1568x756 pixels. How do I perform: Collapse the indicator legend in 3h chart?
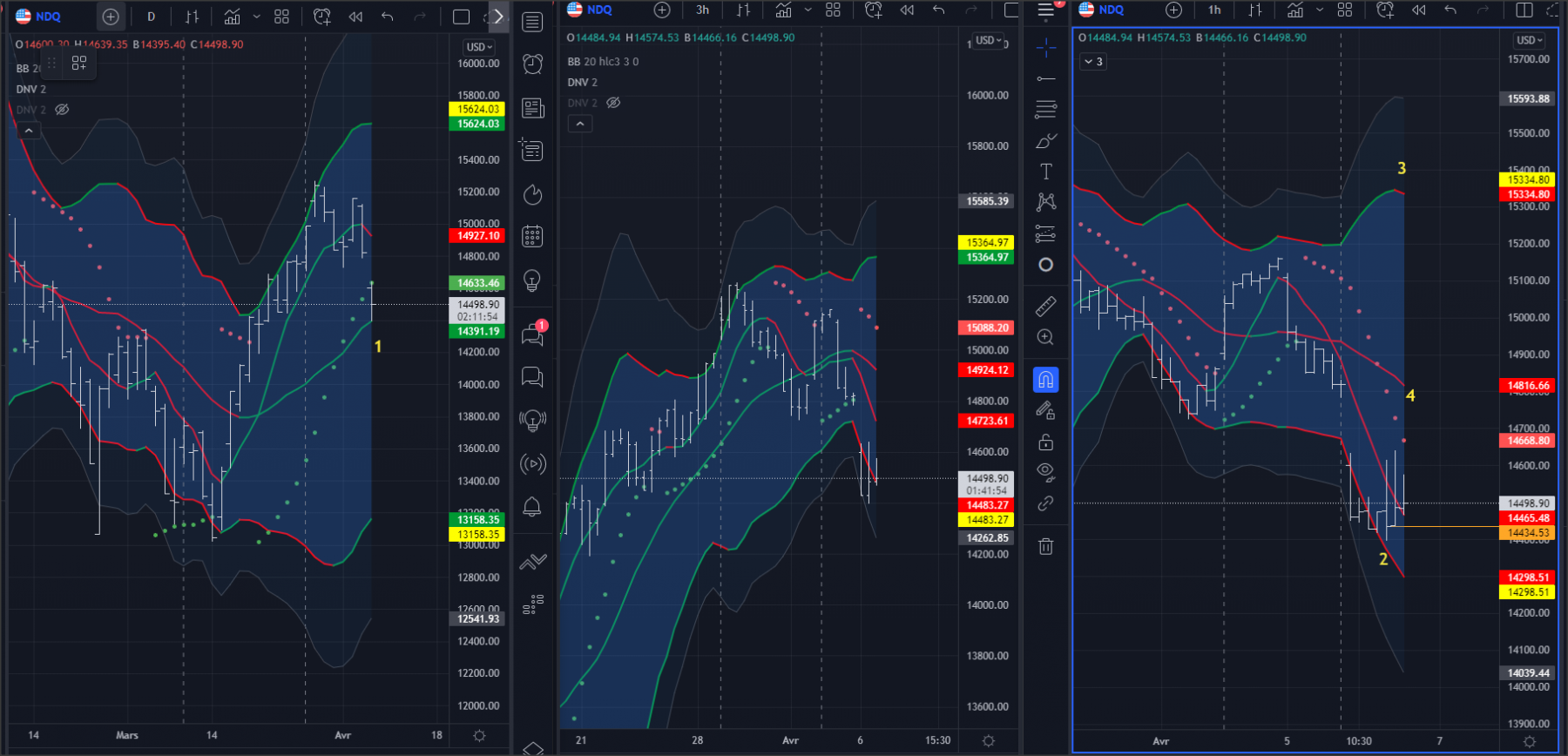tap(579, 124)
